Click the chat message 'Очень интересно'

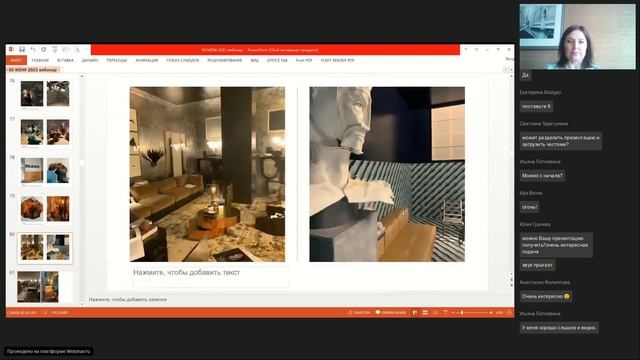[x=546, y=296]
